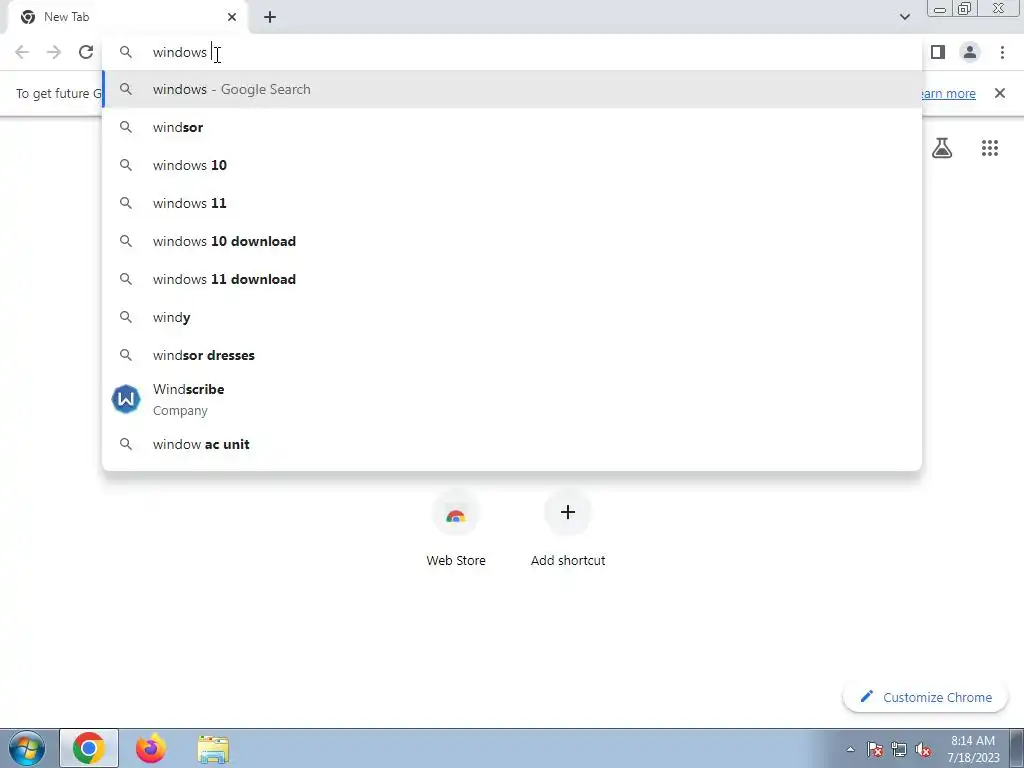The height and width of the screenshot is (768, 1024).
Task: Close the New Tab tab
Action: [232, 17]
